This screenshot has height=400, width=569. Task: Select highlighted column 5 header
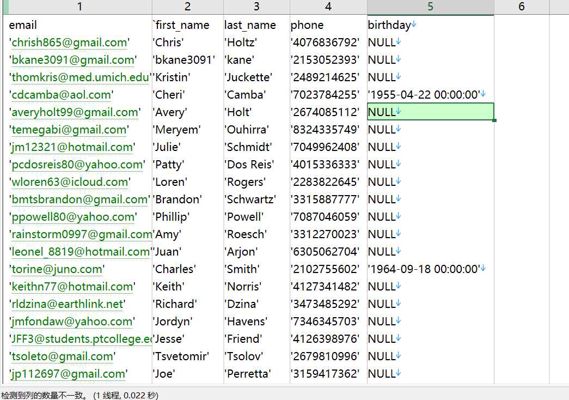tap(430, 7)
